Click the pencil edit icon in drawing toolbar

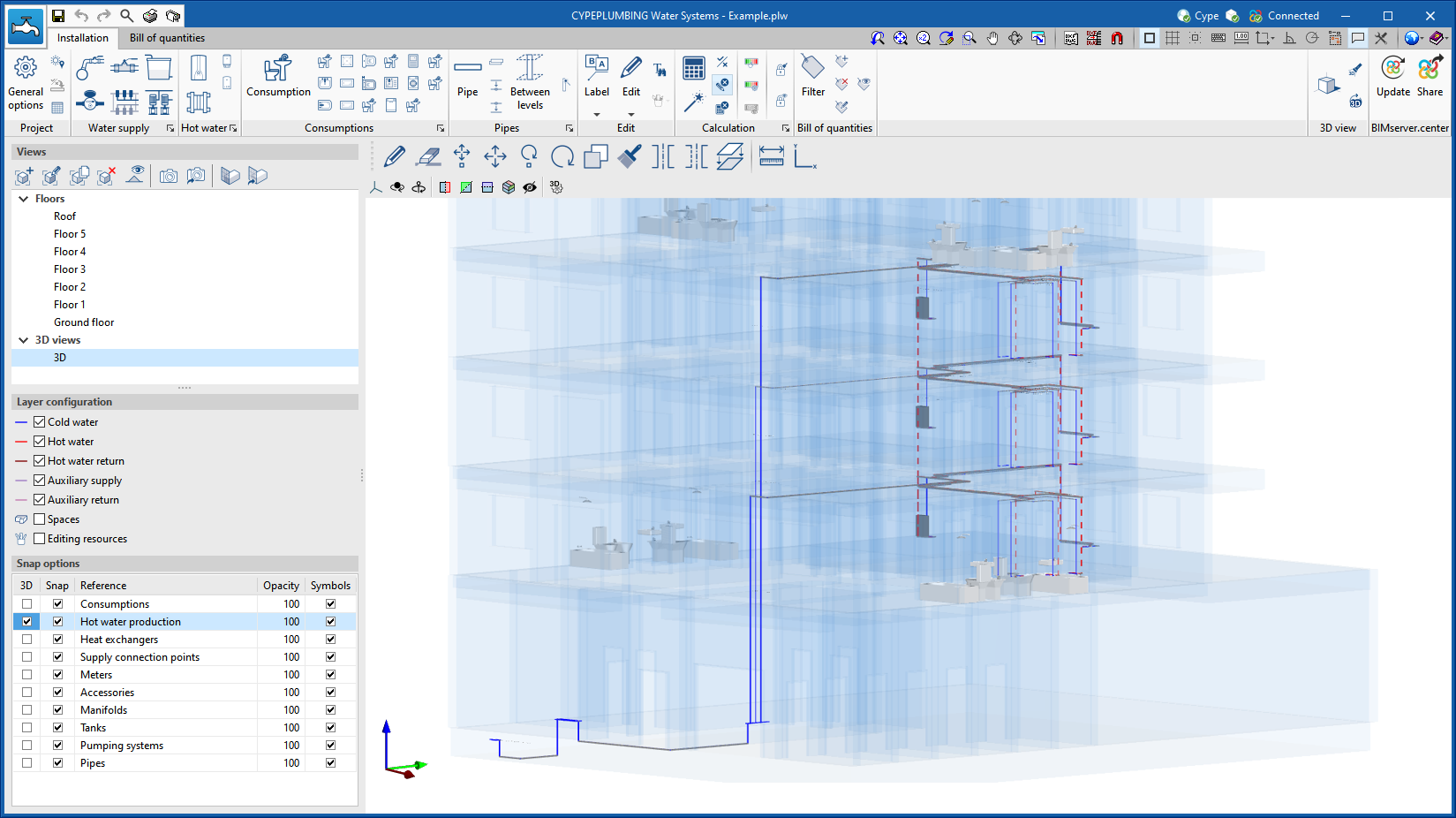coord(395,157)
